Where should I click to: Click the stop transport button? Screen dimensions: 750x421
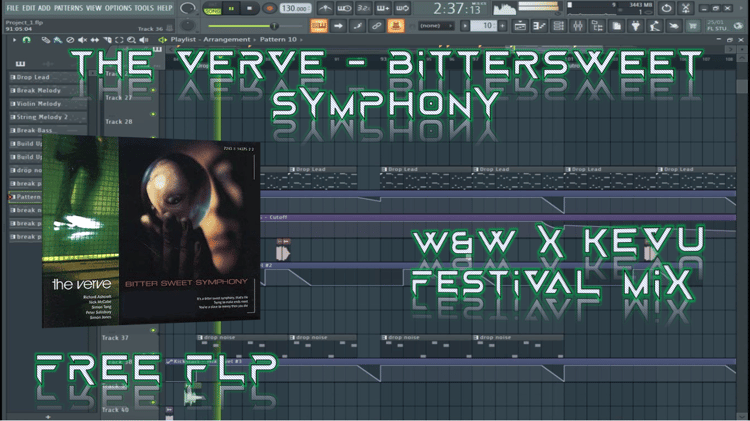[249, 9]
